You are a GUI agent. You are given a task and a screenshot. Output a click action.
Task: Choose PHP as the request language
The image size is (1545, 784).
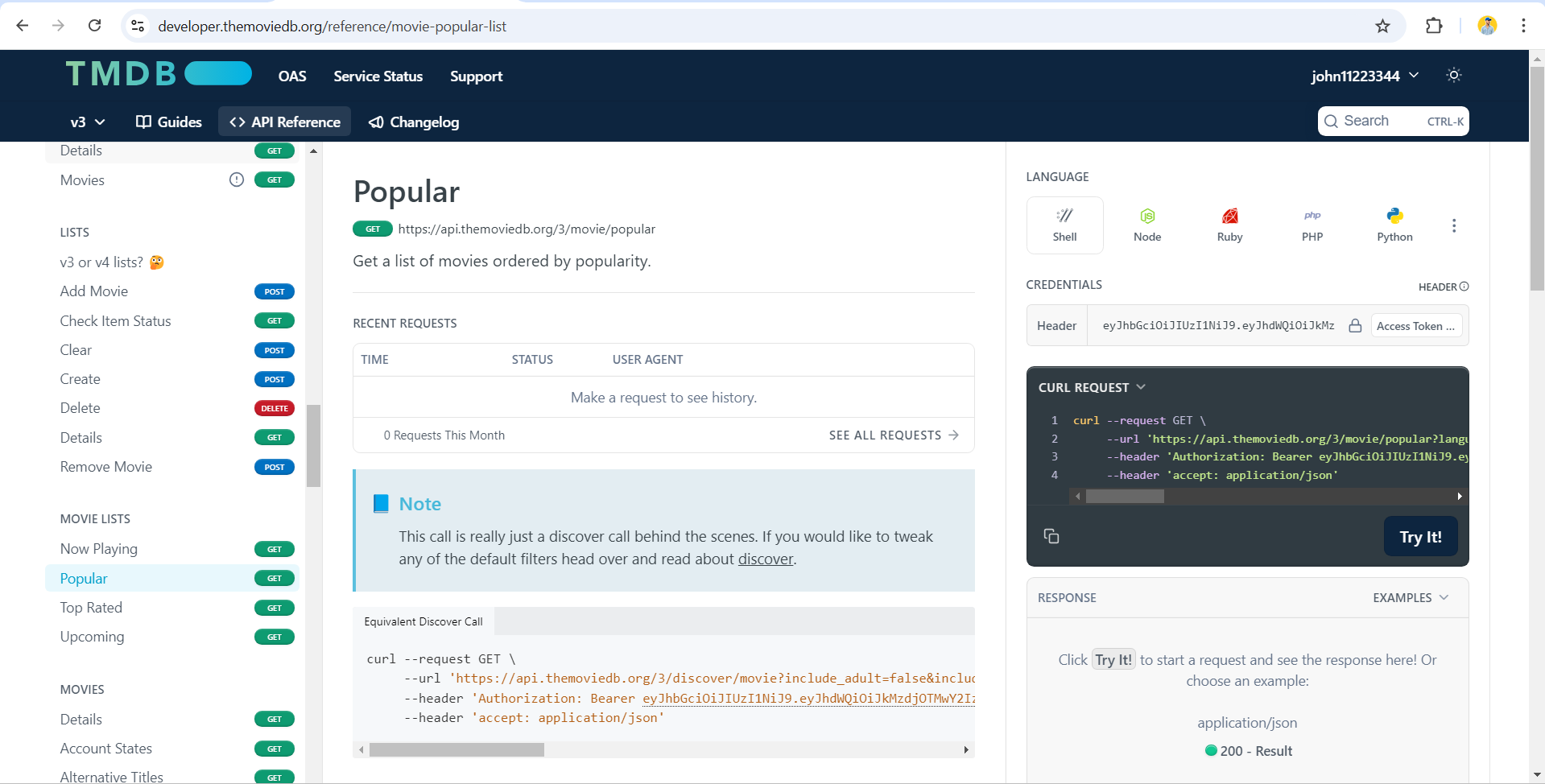pyautogui.click(x=1312, y=224)
